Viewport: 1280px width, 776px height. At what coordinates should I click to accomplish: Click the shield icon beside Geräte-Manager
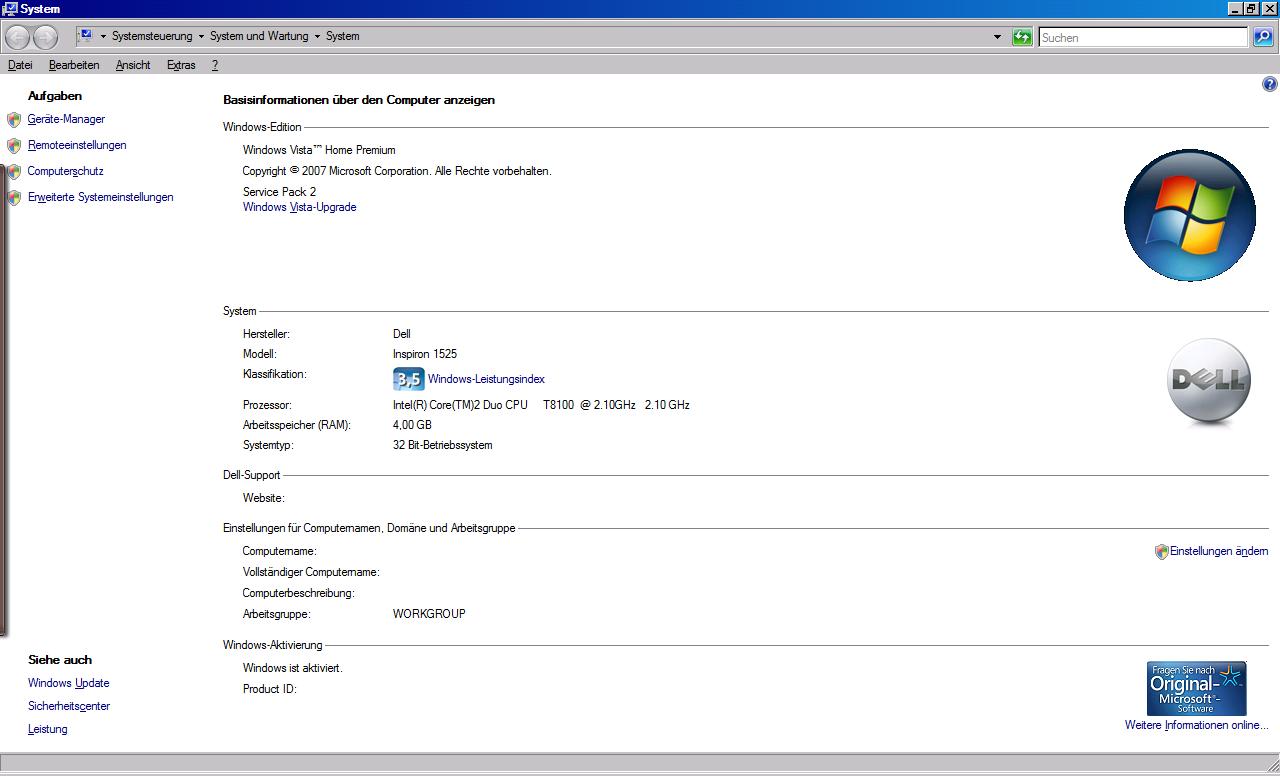14,120
